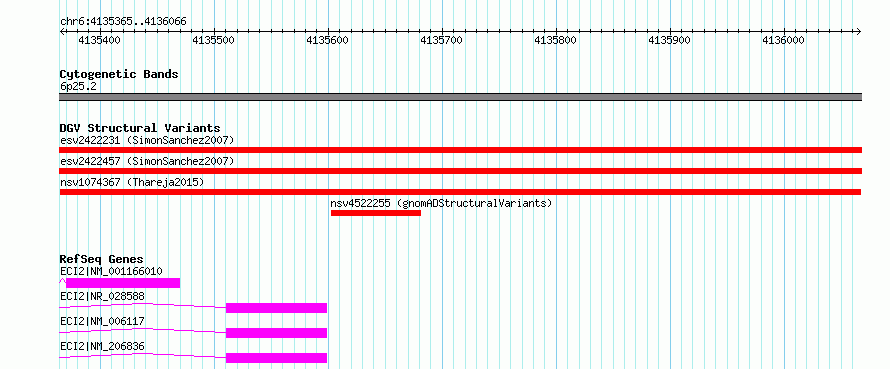Screen dimensions: 890x369
Task: Click the Cytogenetic Bands track title
Action: click(x=119, y=74)
